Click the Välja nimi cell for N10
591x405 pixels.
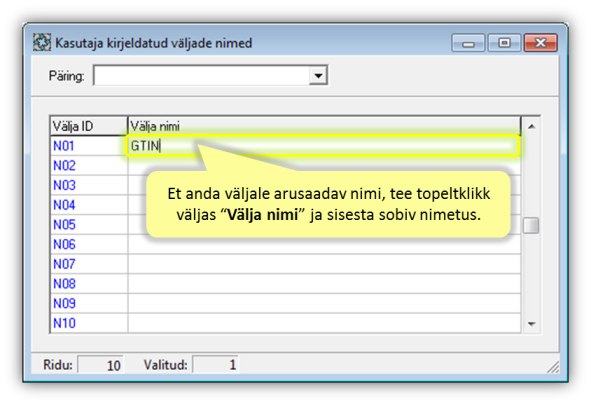click(324, 323)
